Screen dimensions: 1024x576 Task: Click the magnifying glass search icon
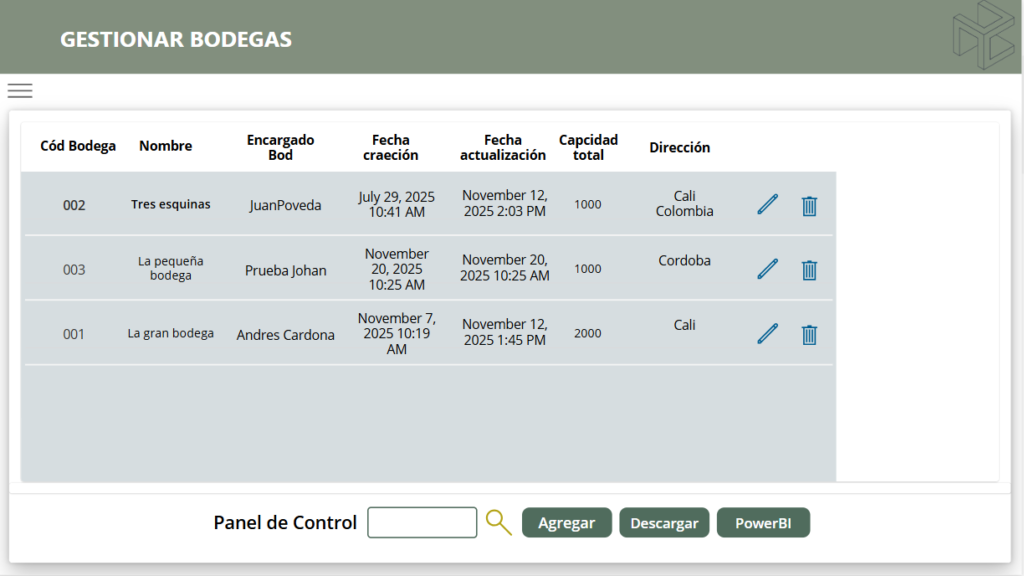click(498, 522)
